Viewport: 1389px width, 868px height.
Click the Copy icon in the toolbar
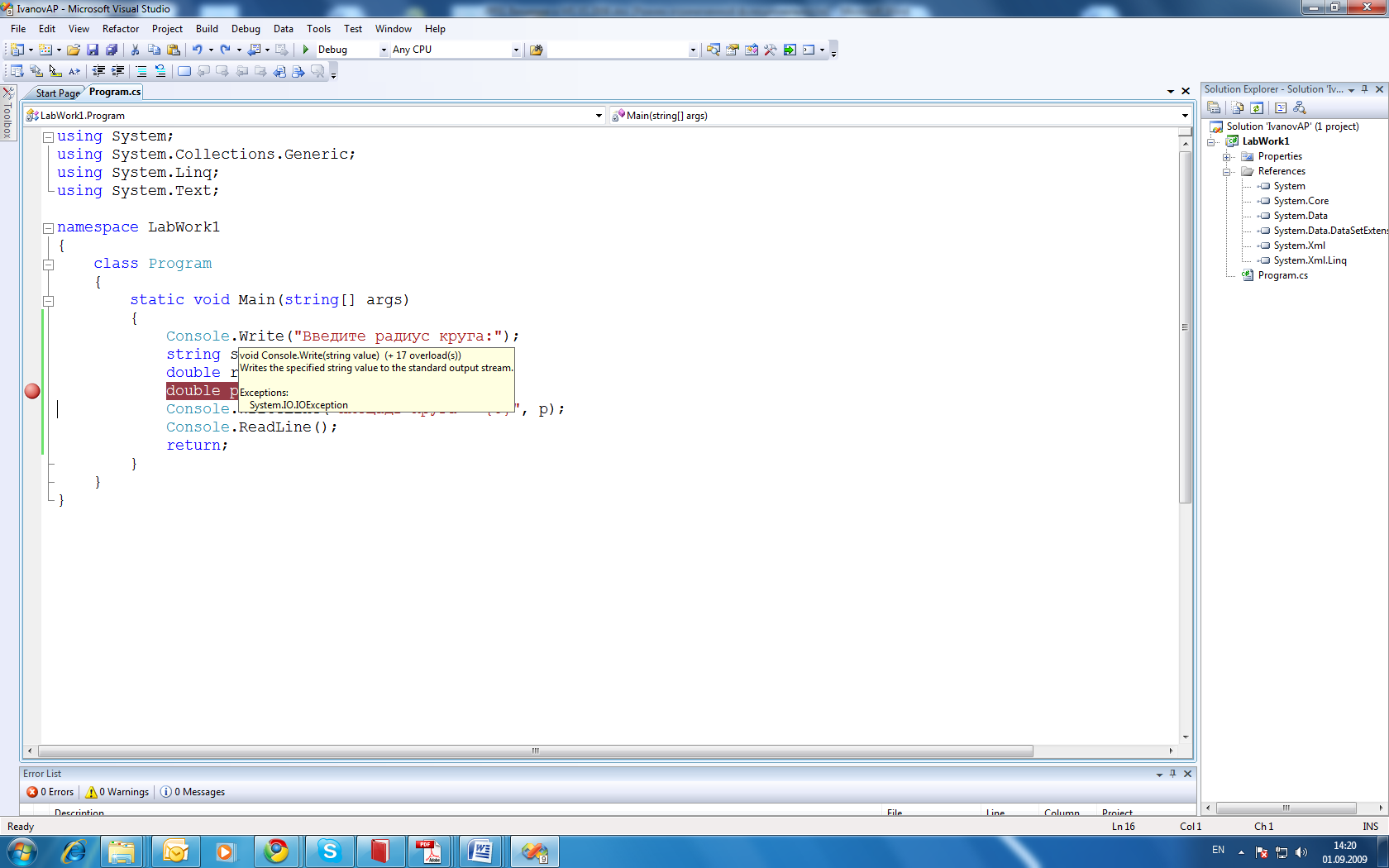[x=154, y=50]
